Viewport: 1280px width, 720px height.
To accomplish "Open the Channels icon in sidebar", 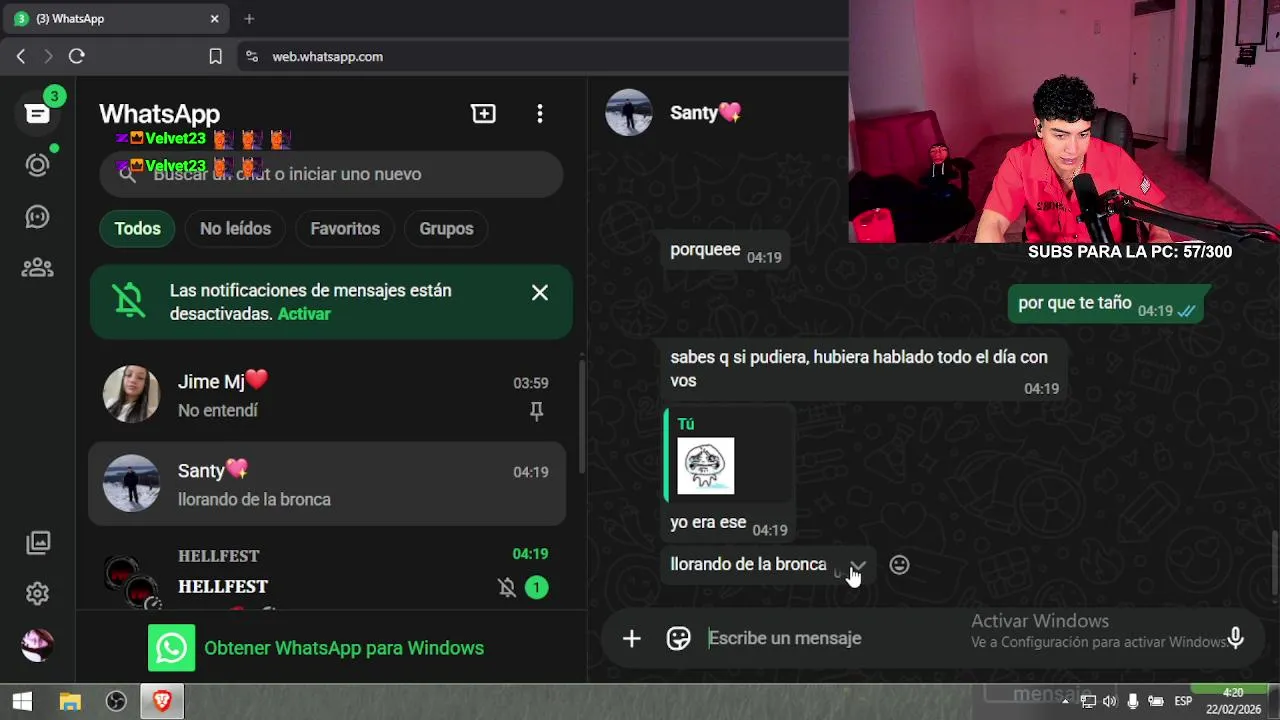I will [x=38, y=217].
